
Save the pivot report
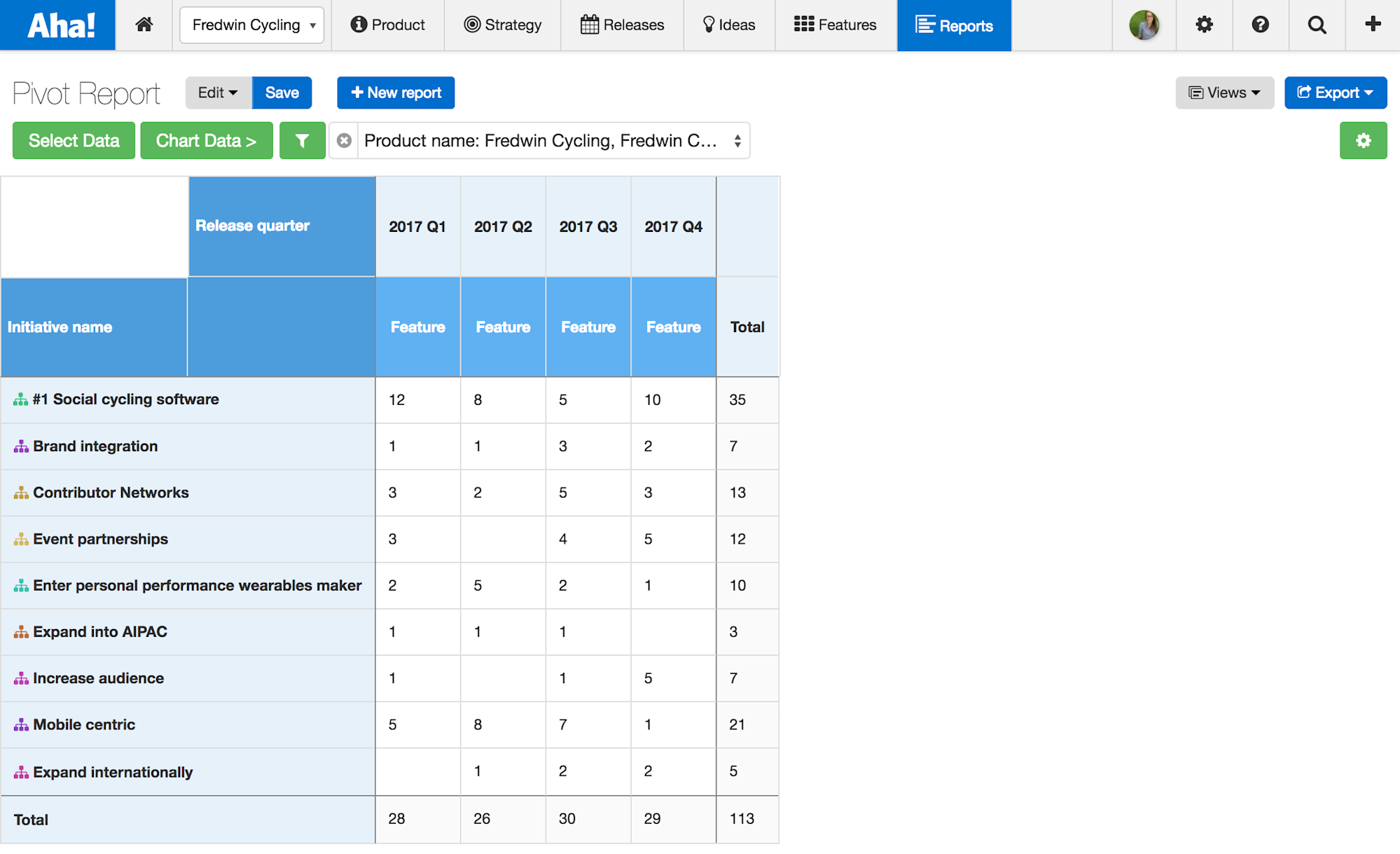(x=282, y=92)
